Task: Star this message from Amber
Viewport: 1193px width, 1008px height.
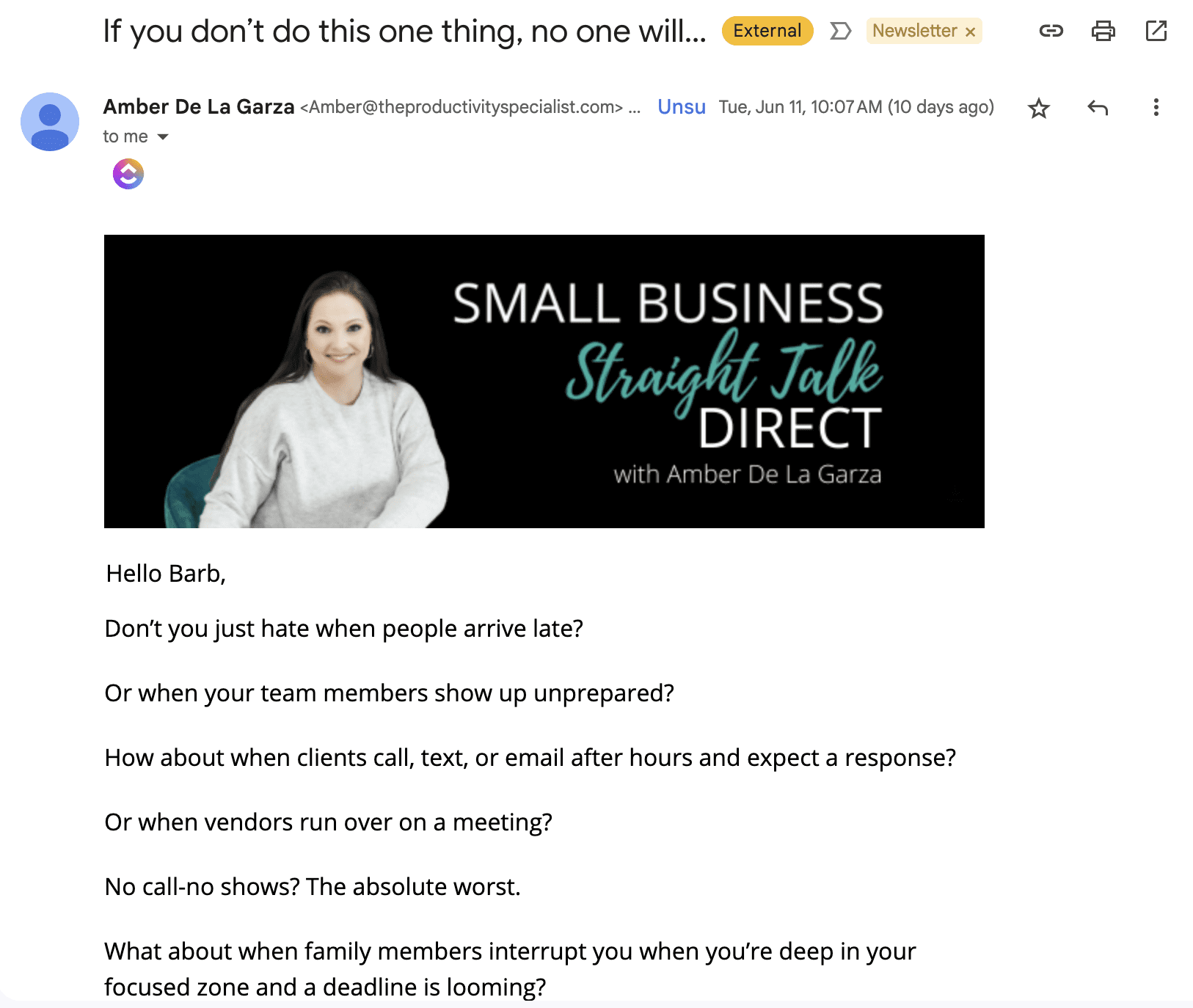Action: 1038,109
